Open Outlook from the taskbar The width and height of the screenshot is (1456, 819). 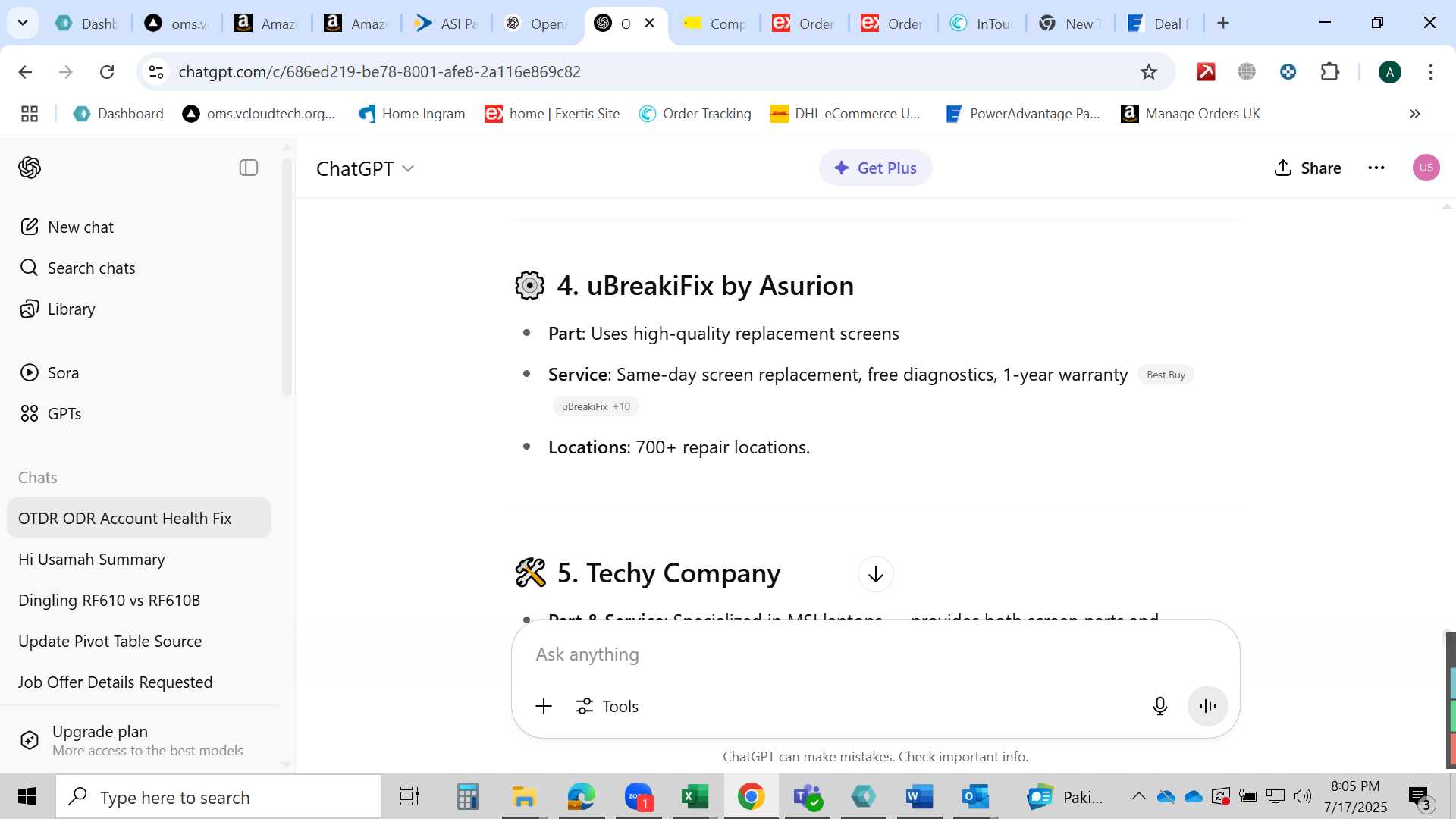pyautogui.click(x=975, y=796)
